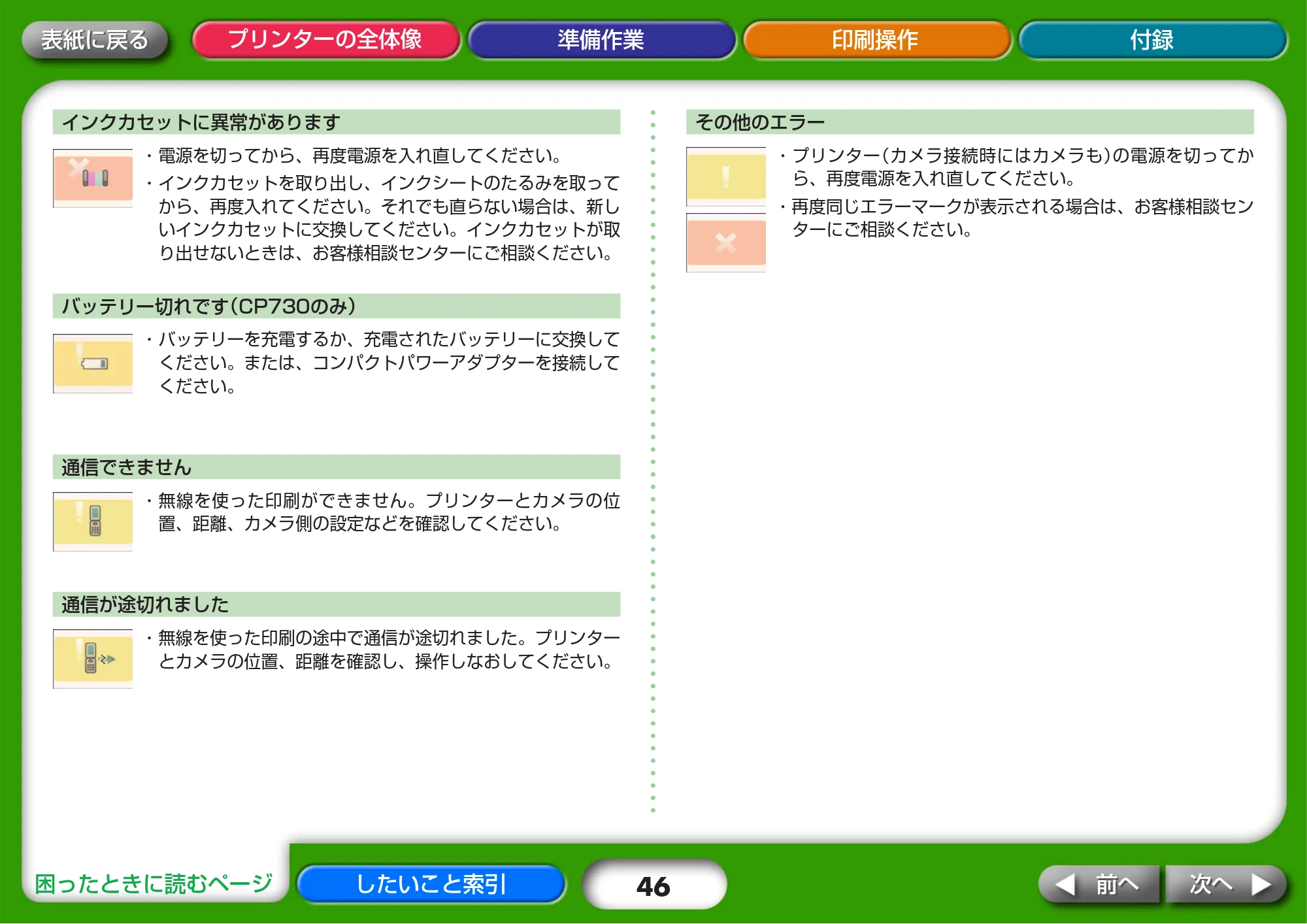Screen dimensions: 1307x924
Task: Click the ink cassette error icon
Action: [x=93, y=178]
